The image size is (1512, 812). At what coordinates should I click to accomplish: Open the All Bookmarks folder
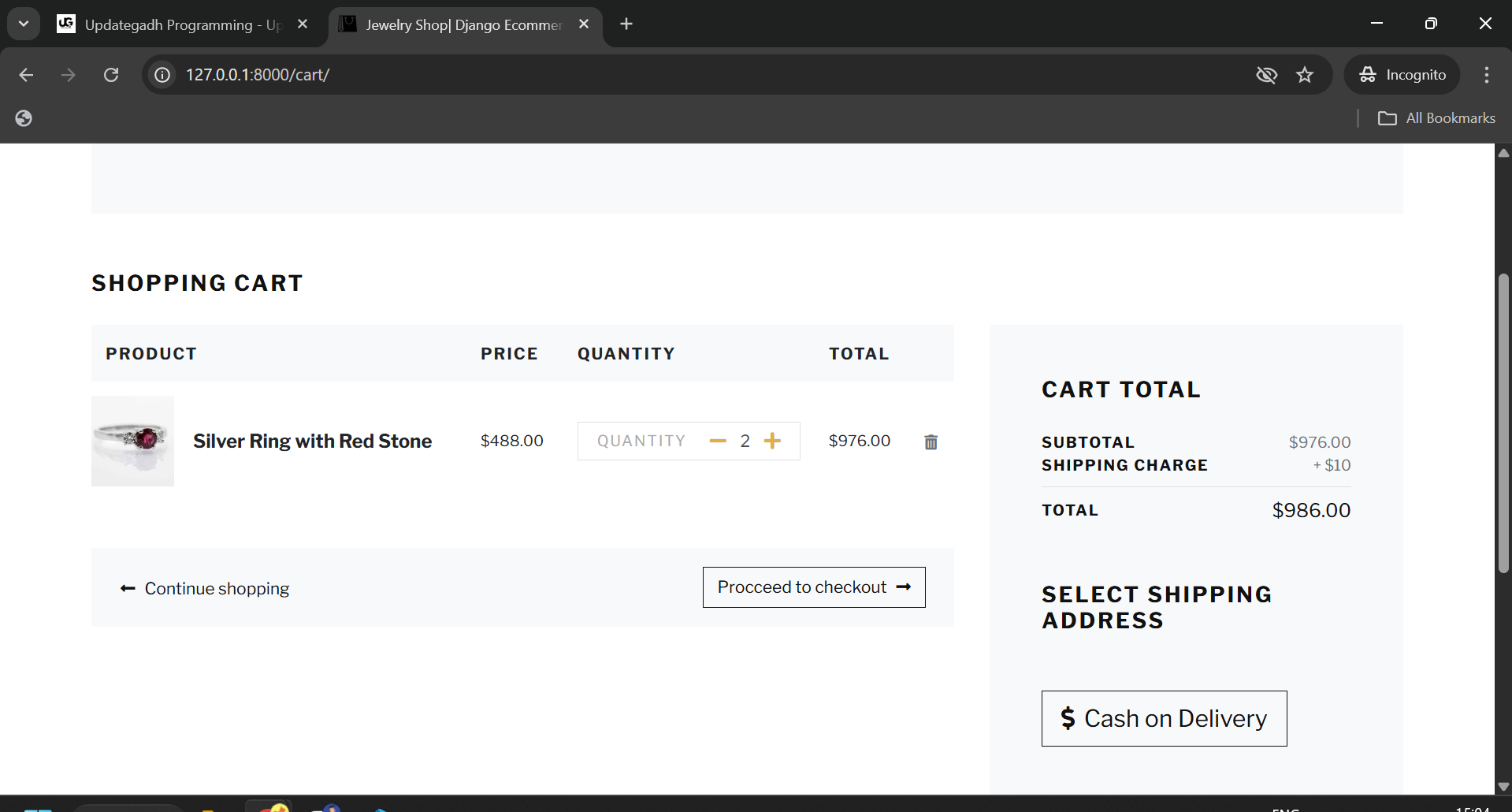[x=1436, y=118]
